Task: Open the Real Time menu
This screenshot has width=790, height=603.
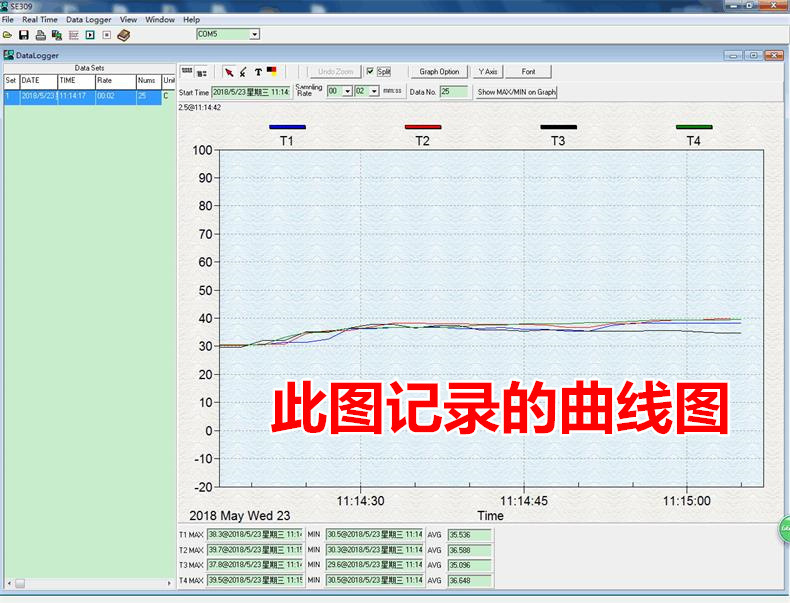Action: click(40, 19)
